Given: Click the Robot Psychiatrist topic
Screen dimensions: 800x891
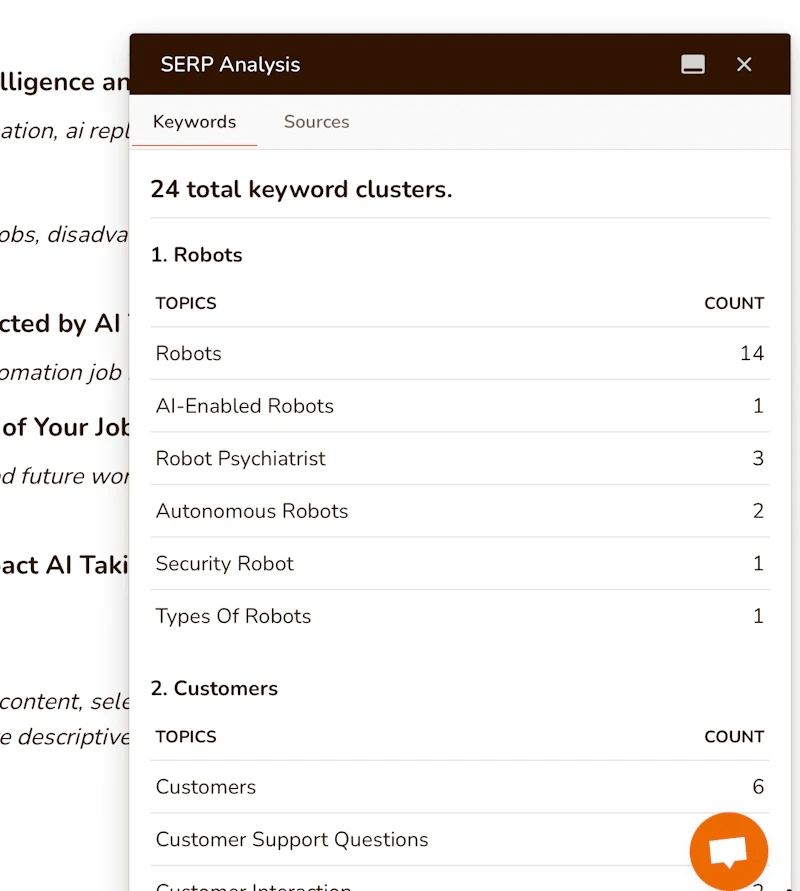Looking at the screenshot, I should [241, 459].
